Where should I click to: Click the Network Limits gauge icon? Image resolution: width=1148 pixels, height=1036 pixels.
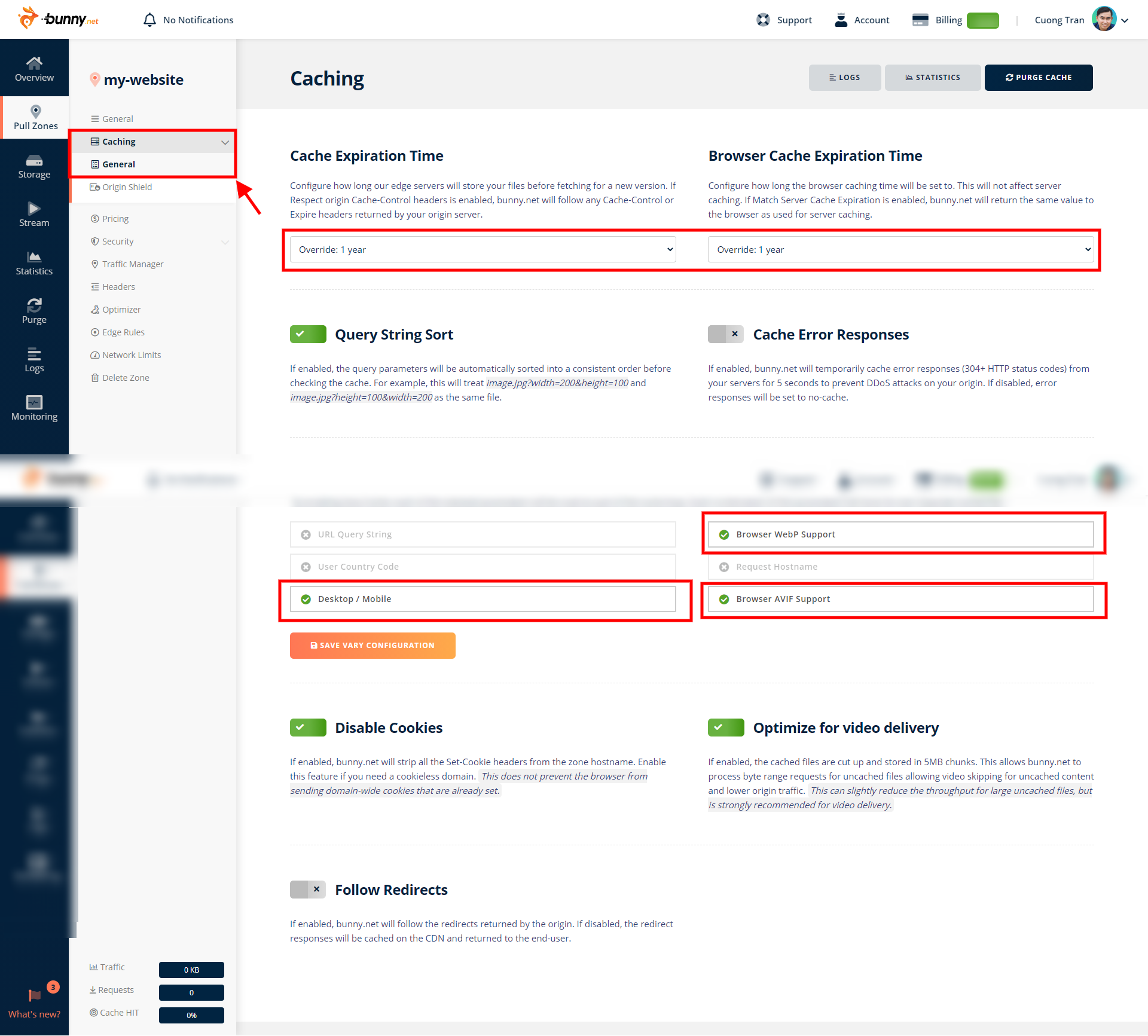pos(94,355)
